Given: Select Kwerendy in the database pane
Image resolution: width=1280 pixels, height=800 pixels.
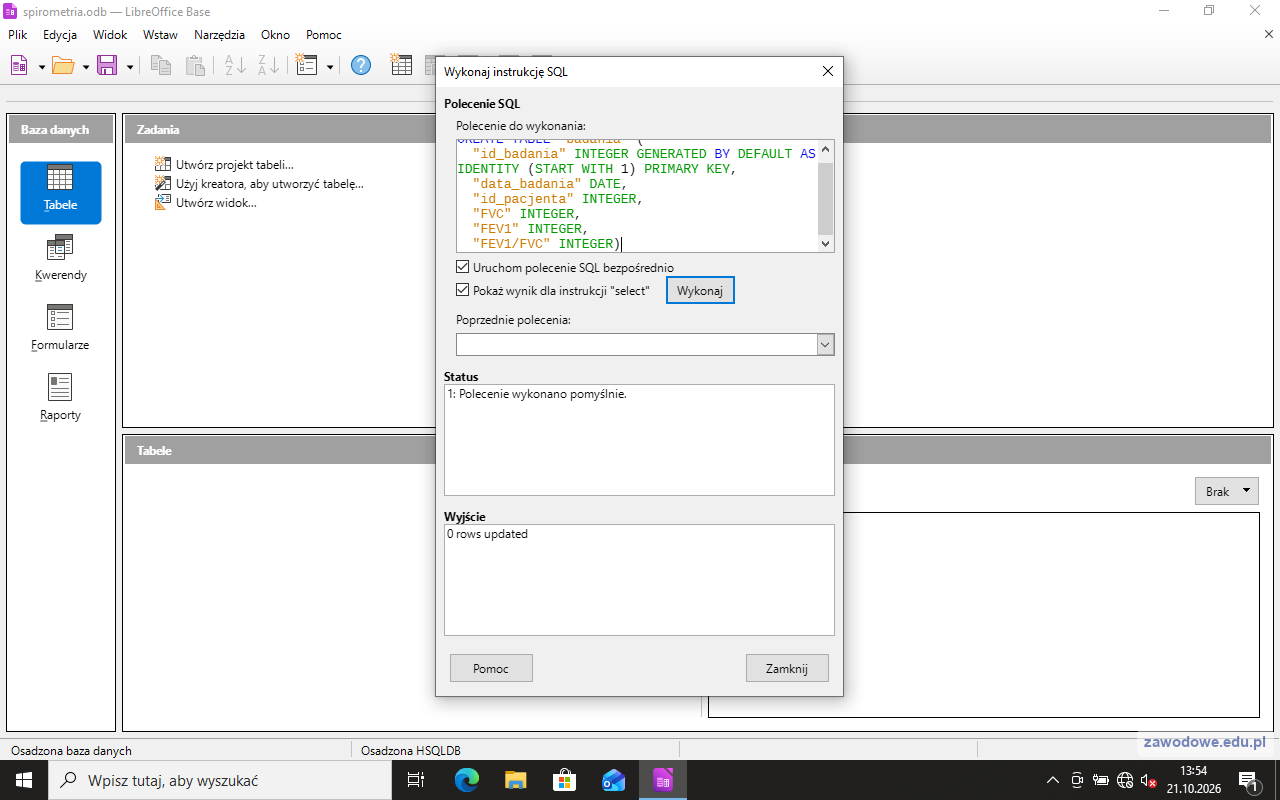Looking at the screenshot, I should tap(60, 259).
